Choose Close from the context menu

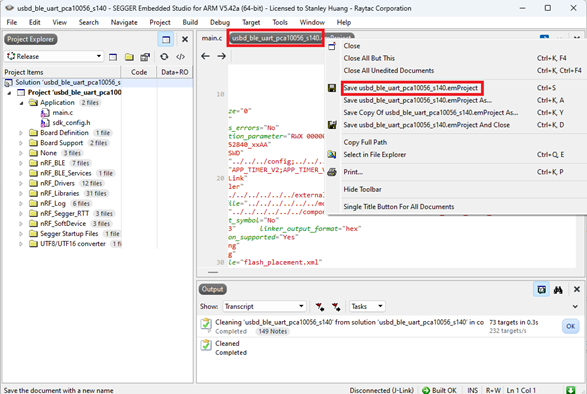[x=352, y=46]
